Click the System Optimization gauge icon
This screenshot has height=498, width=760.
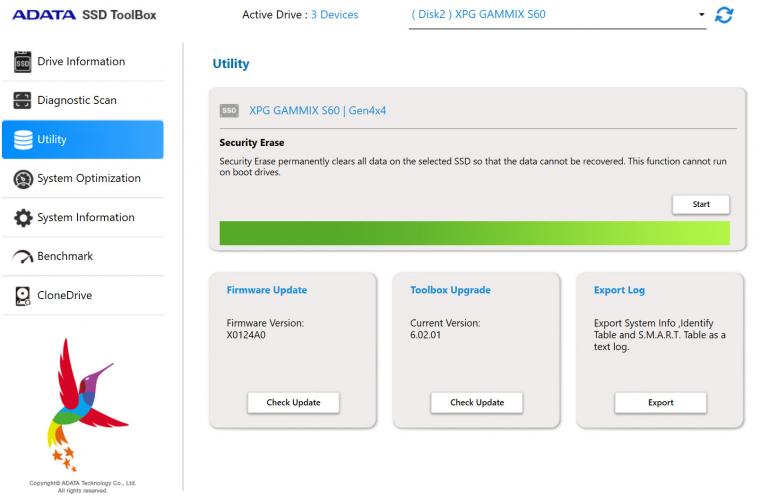tap(23, 179)
